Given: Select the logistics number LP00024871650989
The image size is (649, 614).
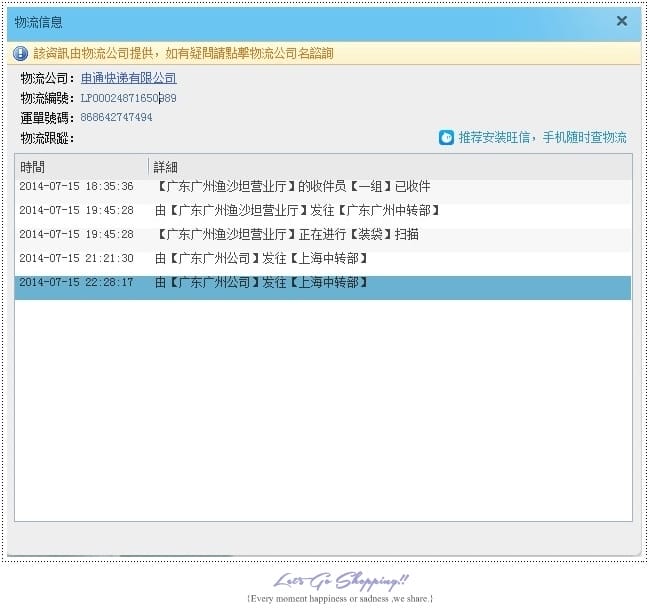Looking at the screenshot, I should (128, 98).
